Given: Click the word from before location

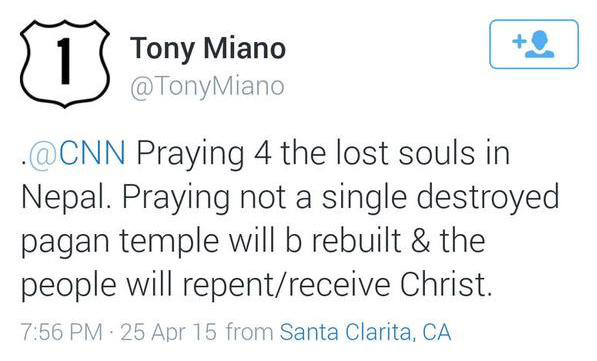Looking at the screenshot, I should click(250, 332).
